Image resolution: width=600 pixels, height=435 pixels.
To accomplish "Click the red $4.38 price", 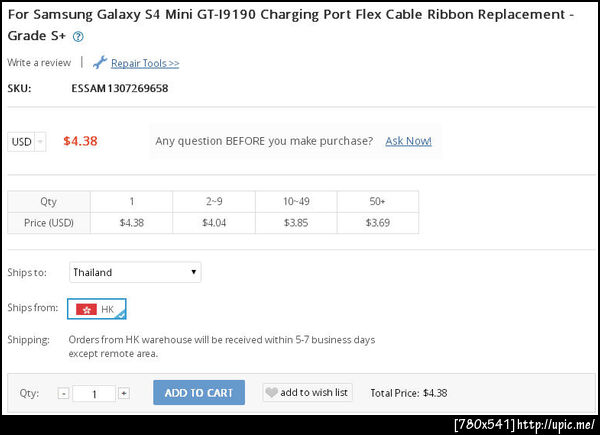I will tap(80, 141).
